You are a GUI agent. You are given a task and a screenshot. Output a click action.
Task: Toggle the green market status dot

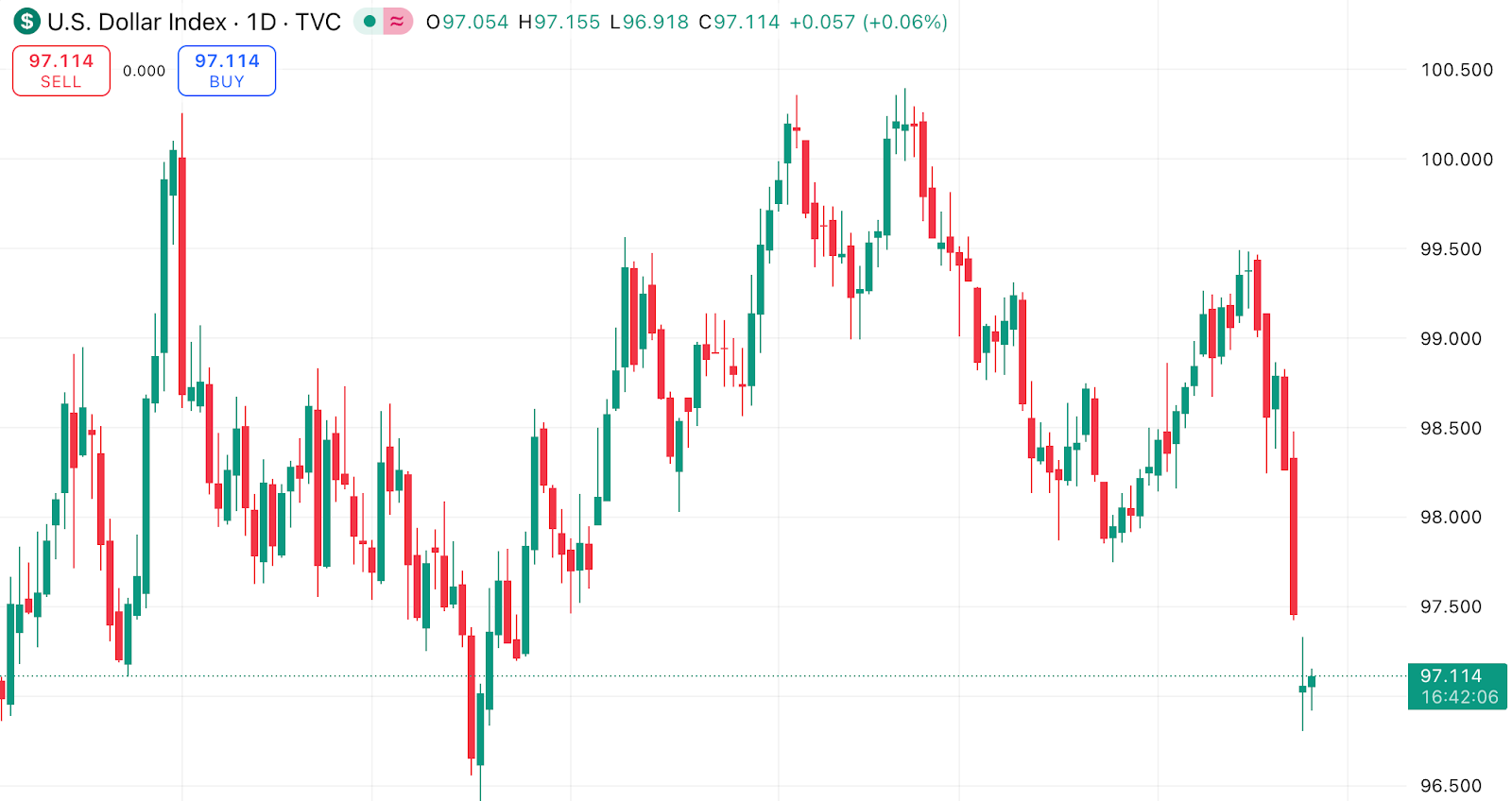[368, 19]
